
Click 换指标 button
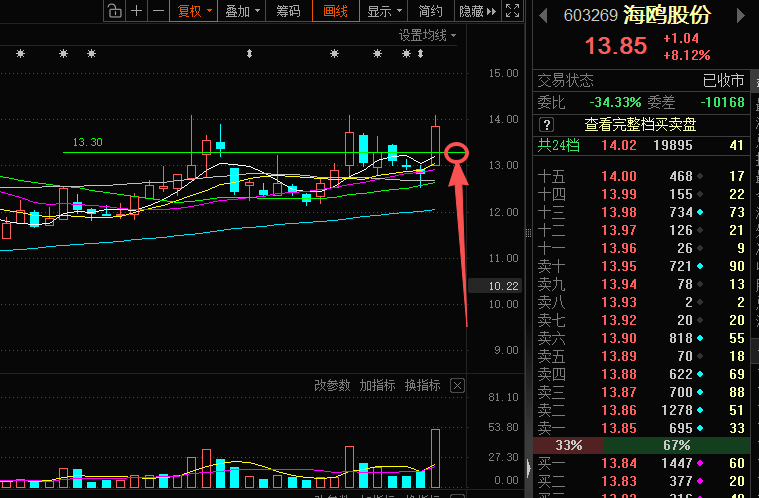point(423,385)
